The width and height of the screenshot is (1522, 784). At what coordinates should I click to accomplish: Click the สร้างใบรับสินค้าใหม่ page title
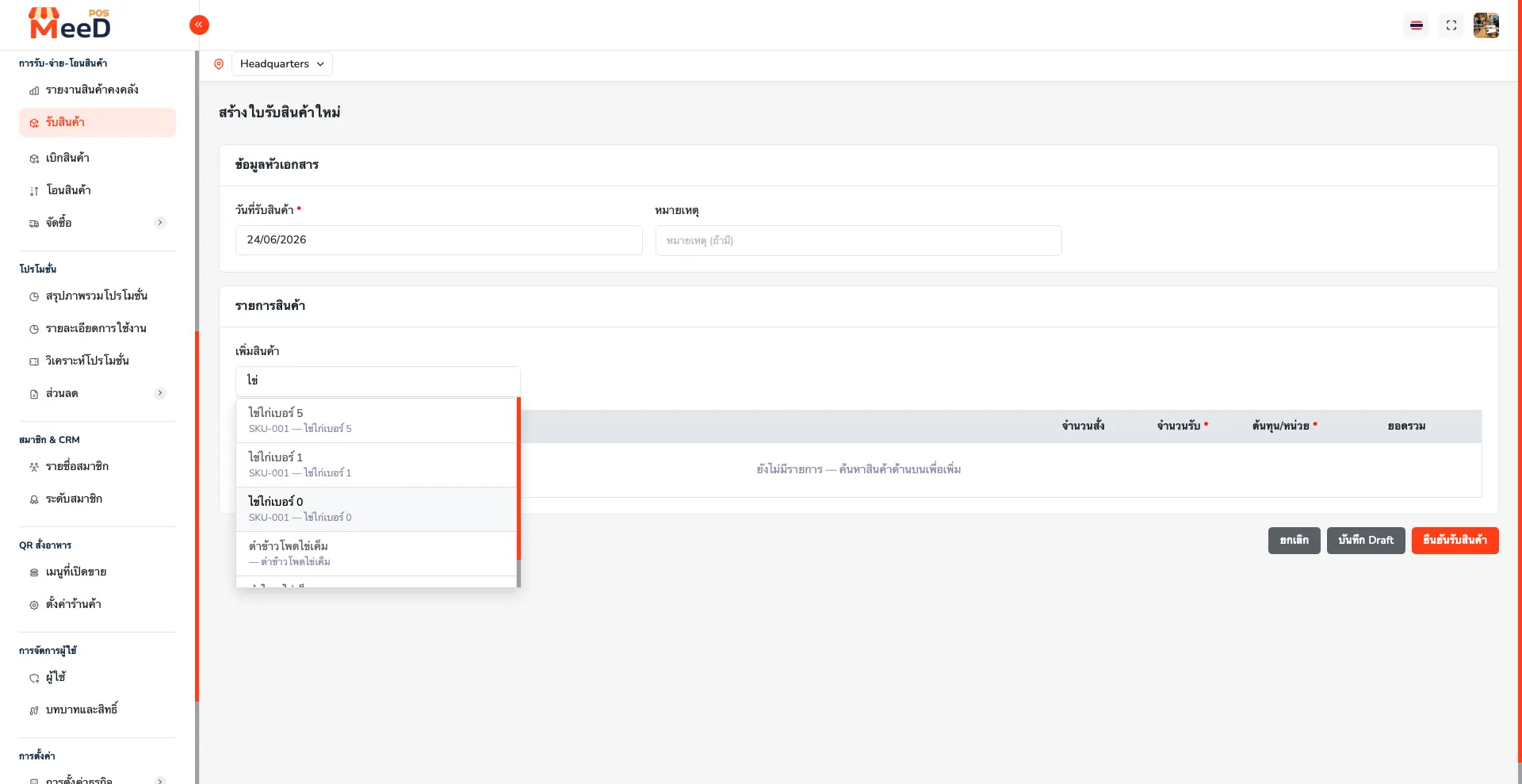pos(280,113)
